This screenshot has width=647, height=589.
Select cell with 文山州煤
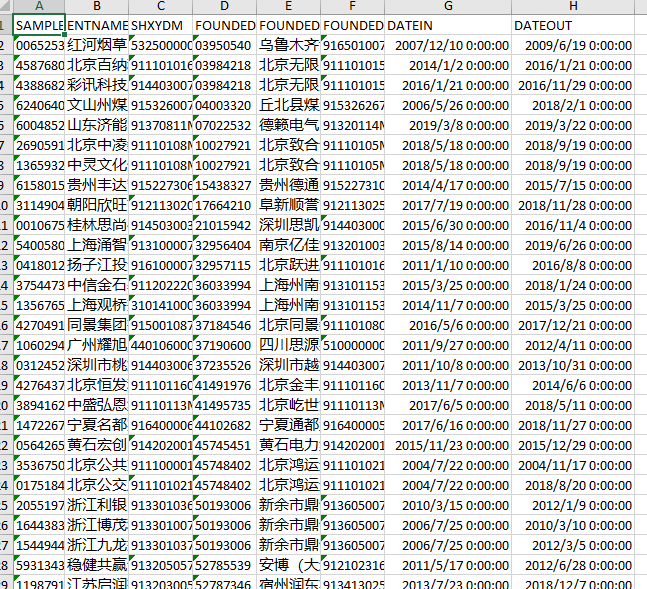pos(97,105)
